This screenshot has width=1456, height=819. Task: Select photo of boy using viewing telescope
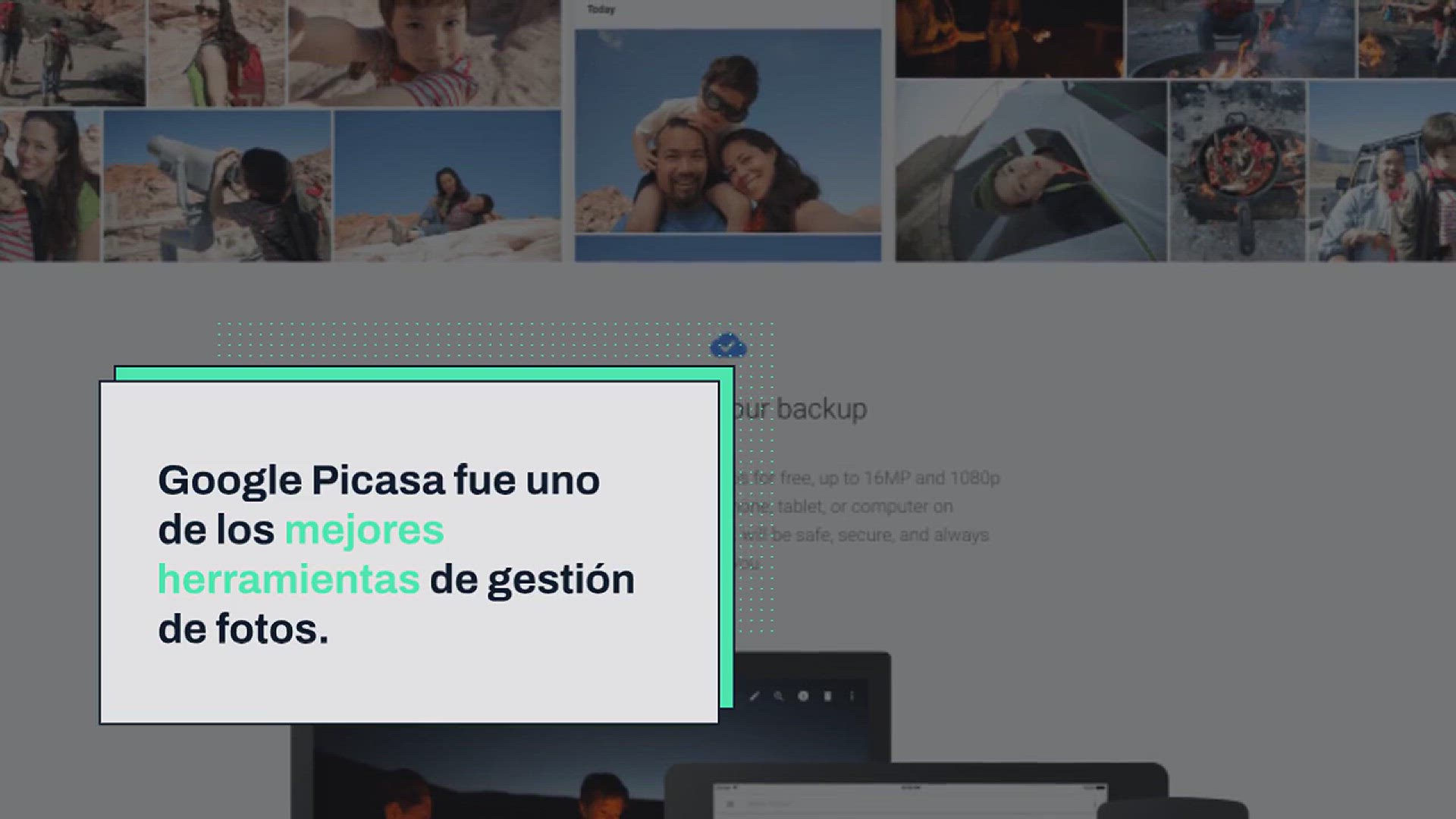coord(217,186)
